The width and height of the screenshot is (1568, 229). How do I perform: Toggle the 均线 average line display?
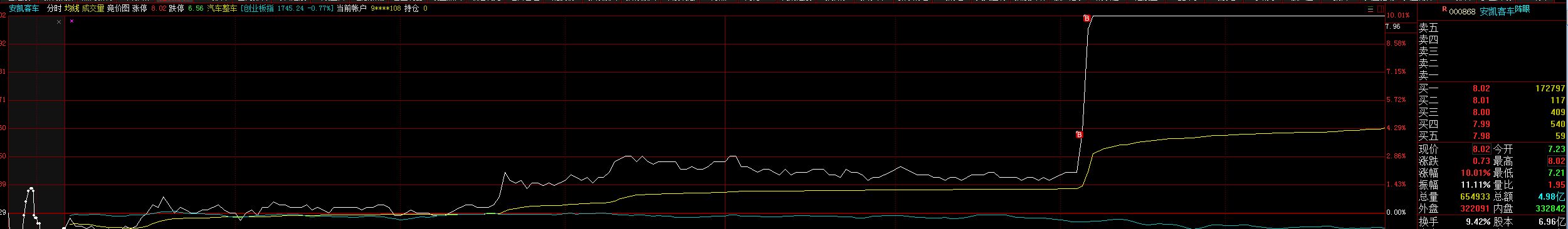tap(71, 9)
